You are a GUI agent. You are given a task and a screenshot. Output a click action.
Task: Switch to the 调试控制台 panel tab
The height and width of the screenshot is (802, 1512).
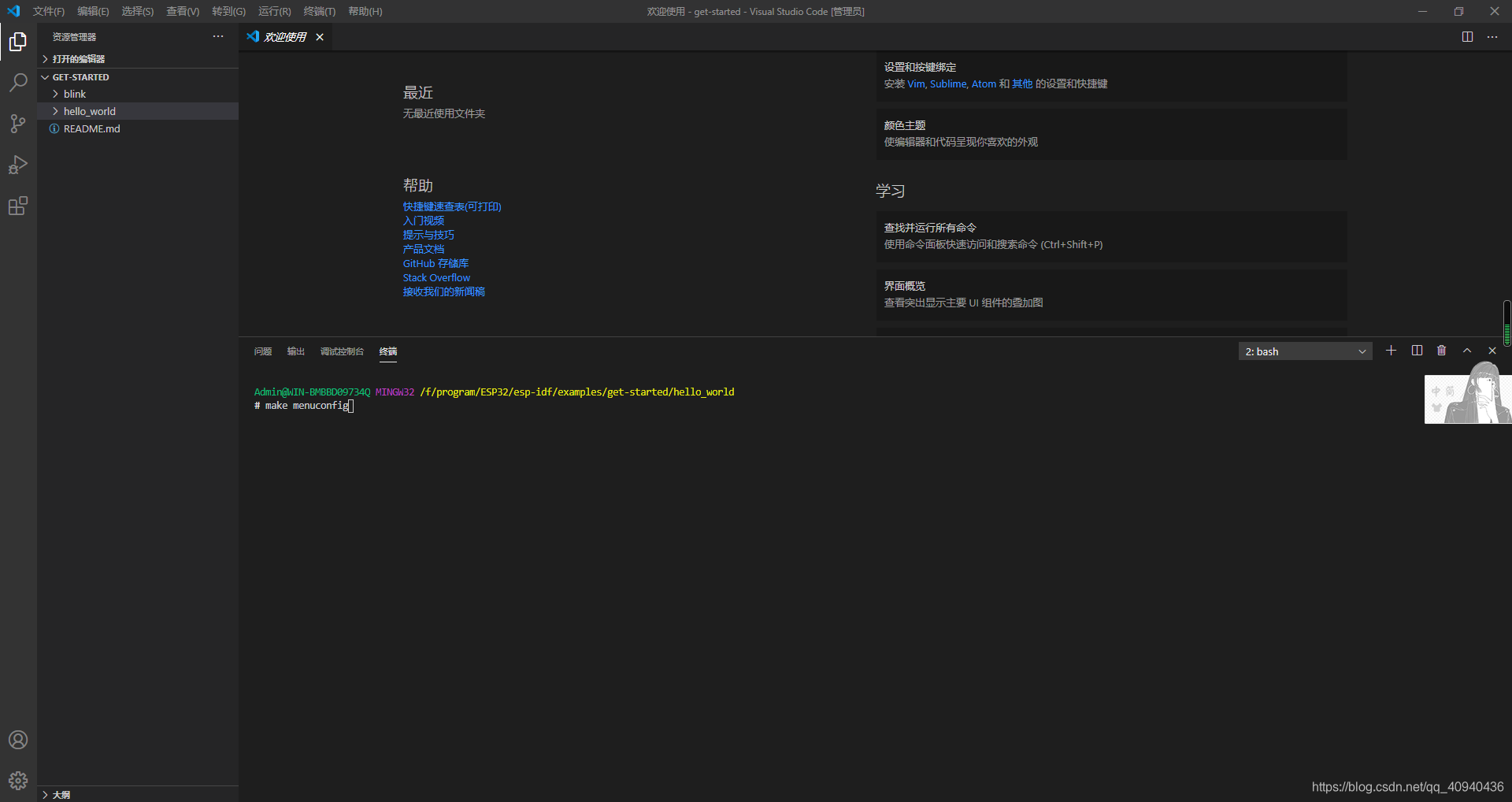tap(342, 351)
